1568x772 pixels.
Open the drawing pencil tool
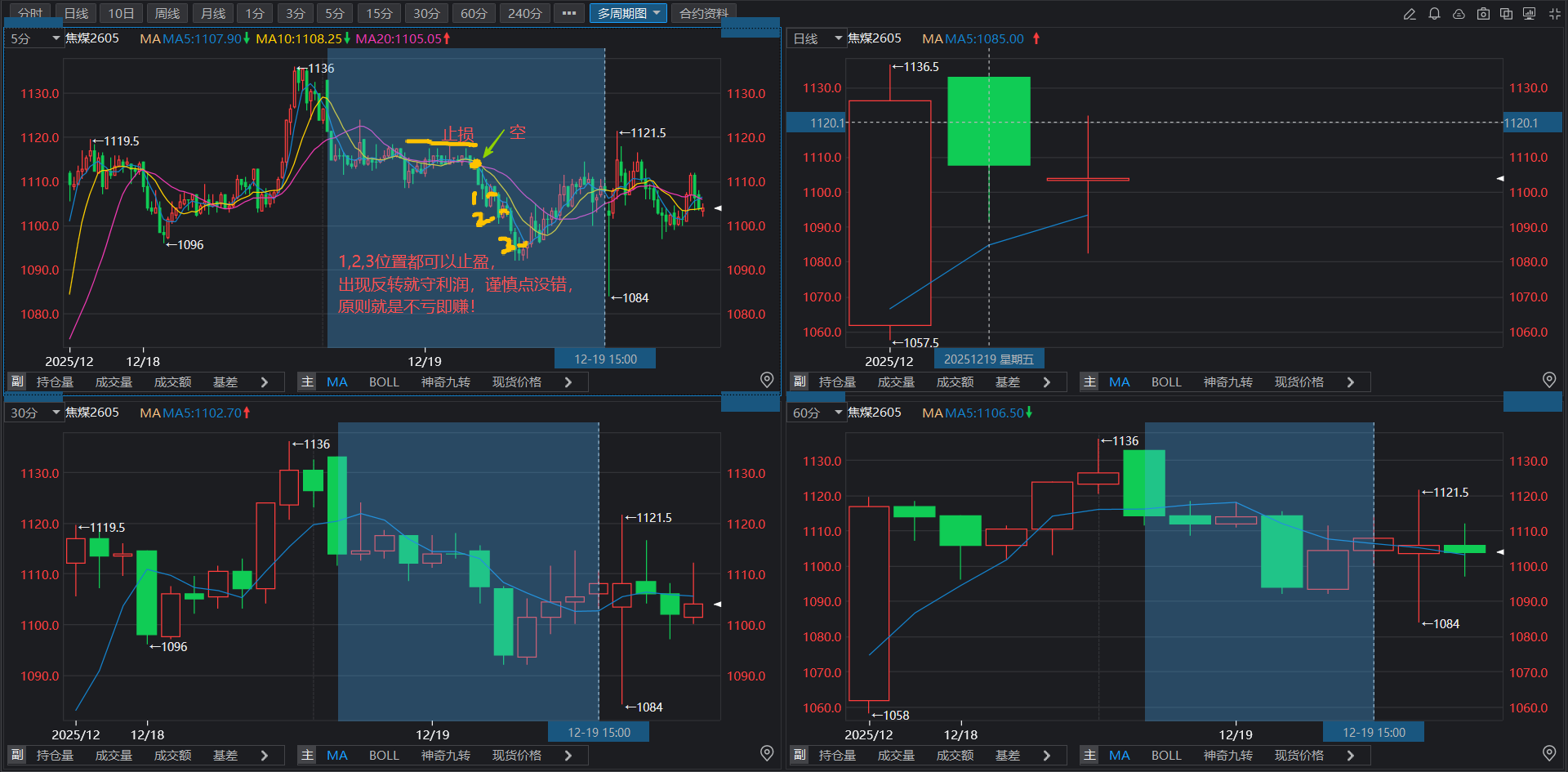point(1410,14)
